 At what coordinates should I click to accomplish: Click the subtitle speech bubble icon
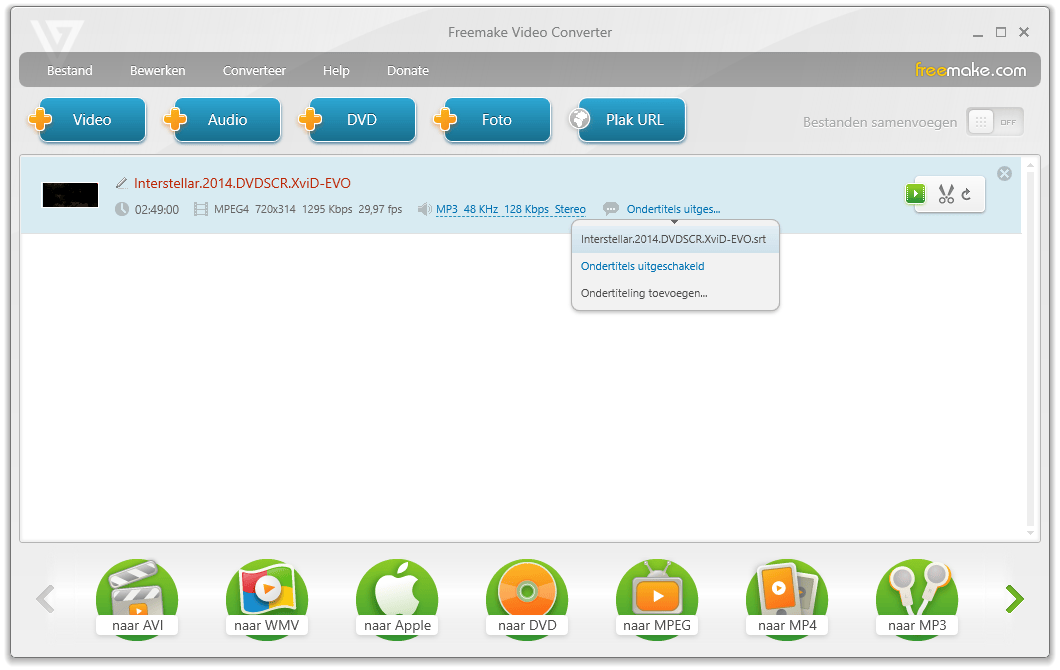point(610,209)
